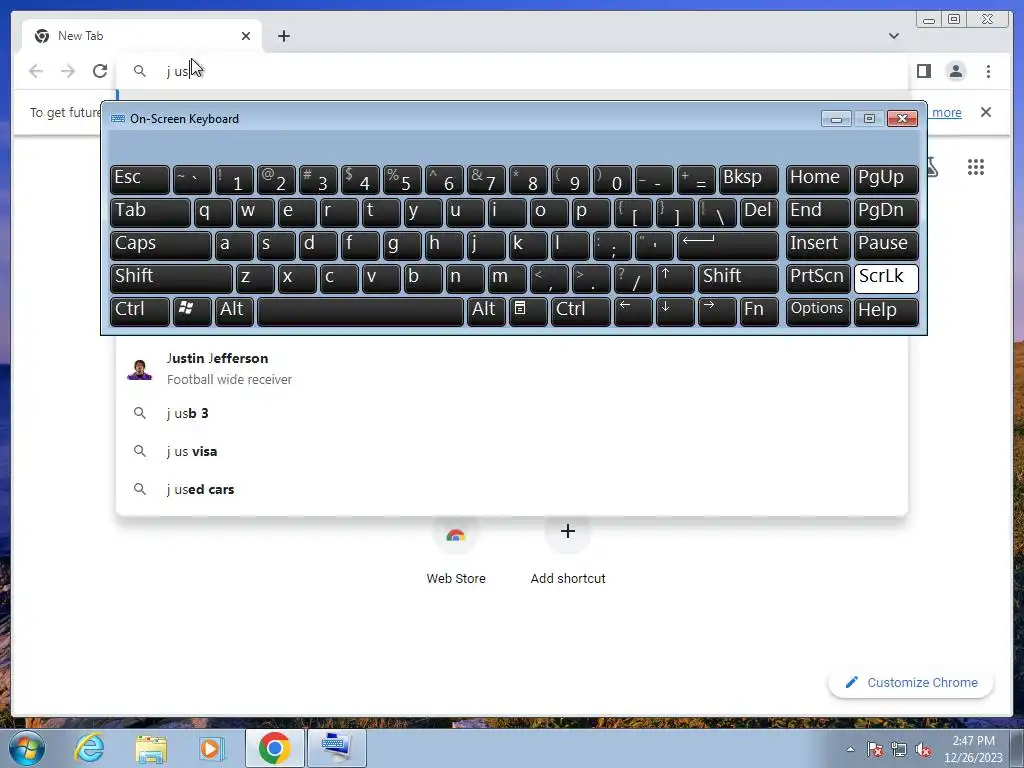Switch to Chrome via taskbar icon
Image resolution: width=1024 pixels, height=768 pixels.
click(274, 748)
